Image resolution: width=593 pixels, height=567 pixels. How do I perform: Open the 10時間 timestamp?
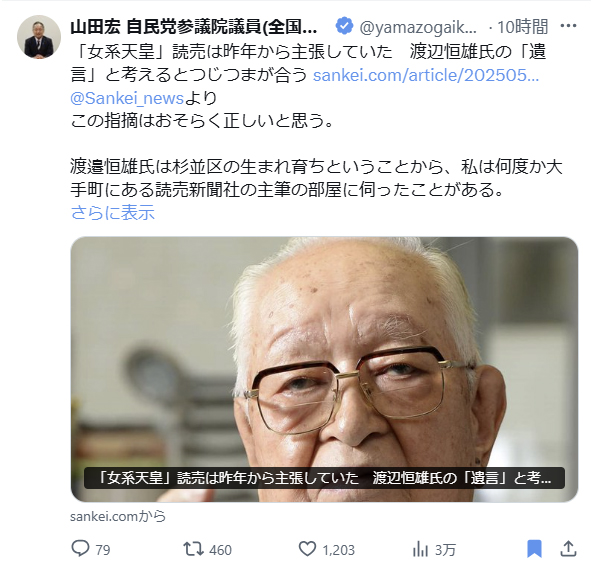click(522, 27)
